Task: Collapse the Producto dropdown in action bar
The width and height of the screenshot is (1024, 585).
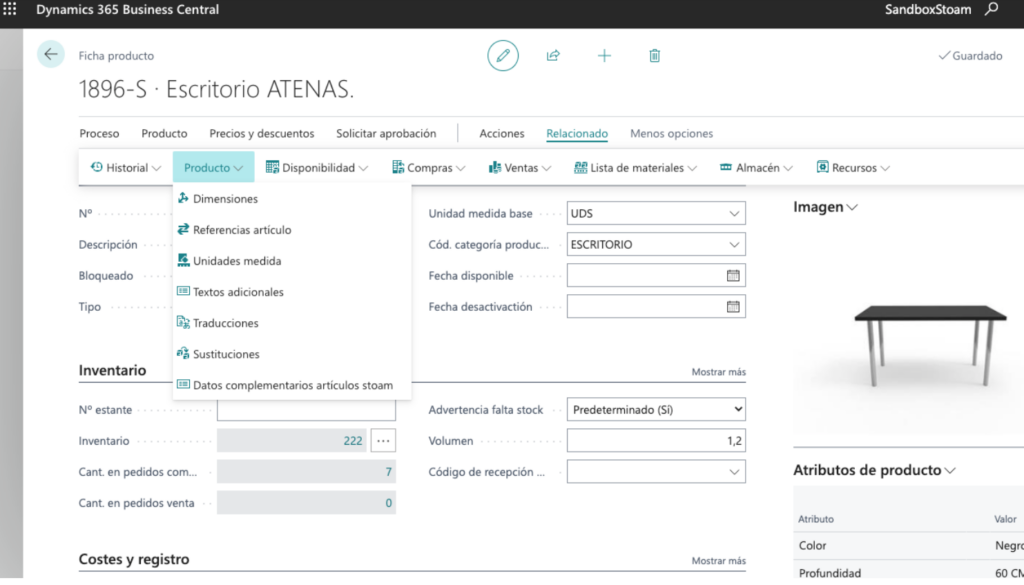Action: (x=214, y=168)
